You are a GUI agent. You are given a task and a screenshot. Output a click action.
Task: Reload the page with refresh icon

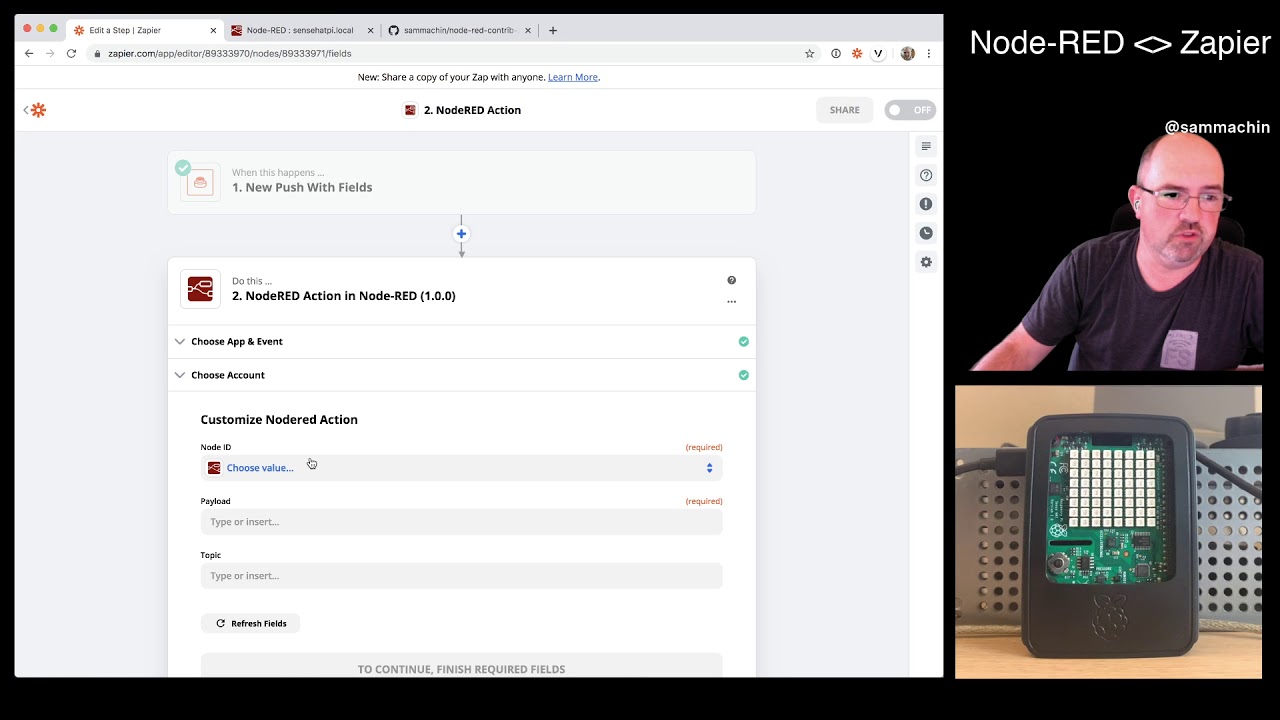pyautogui.click(x=71, y=53)
